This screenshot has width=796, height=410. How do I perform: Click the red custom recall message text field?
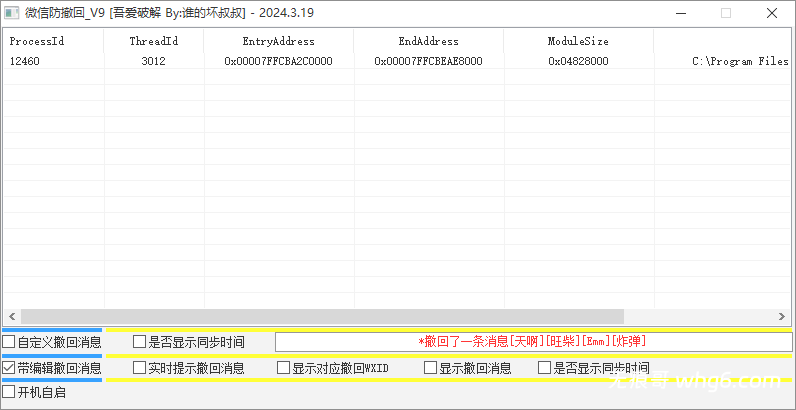(533, 341)
